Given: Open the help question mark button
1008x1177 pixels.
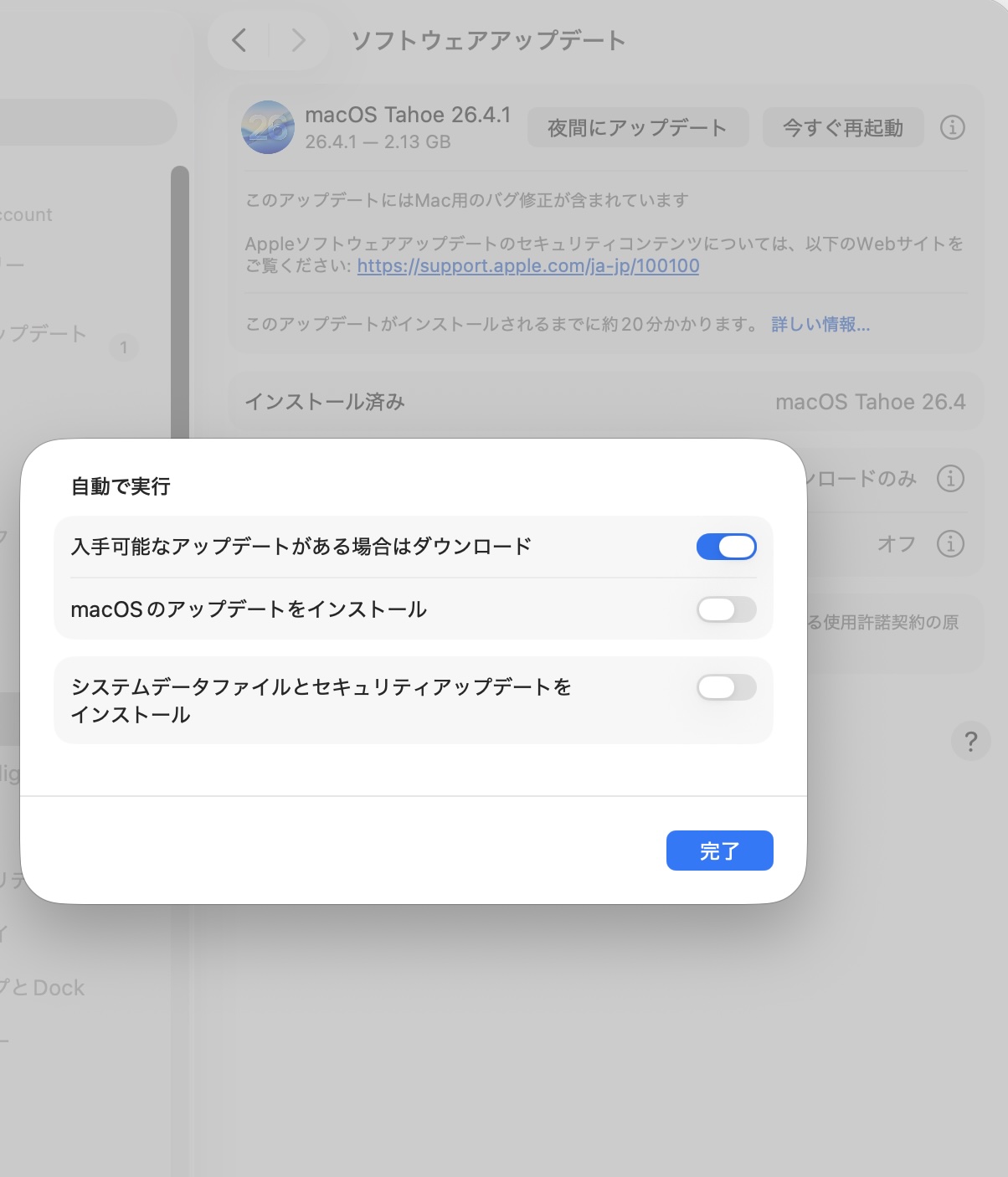Looking at the screenshot, I should click(970, 742).
